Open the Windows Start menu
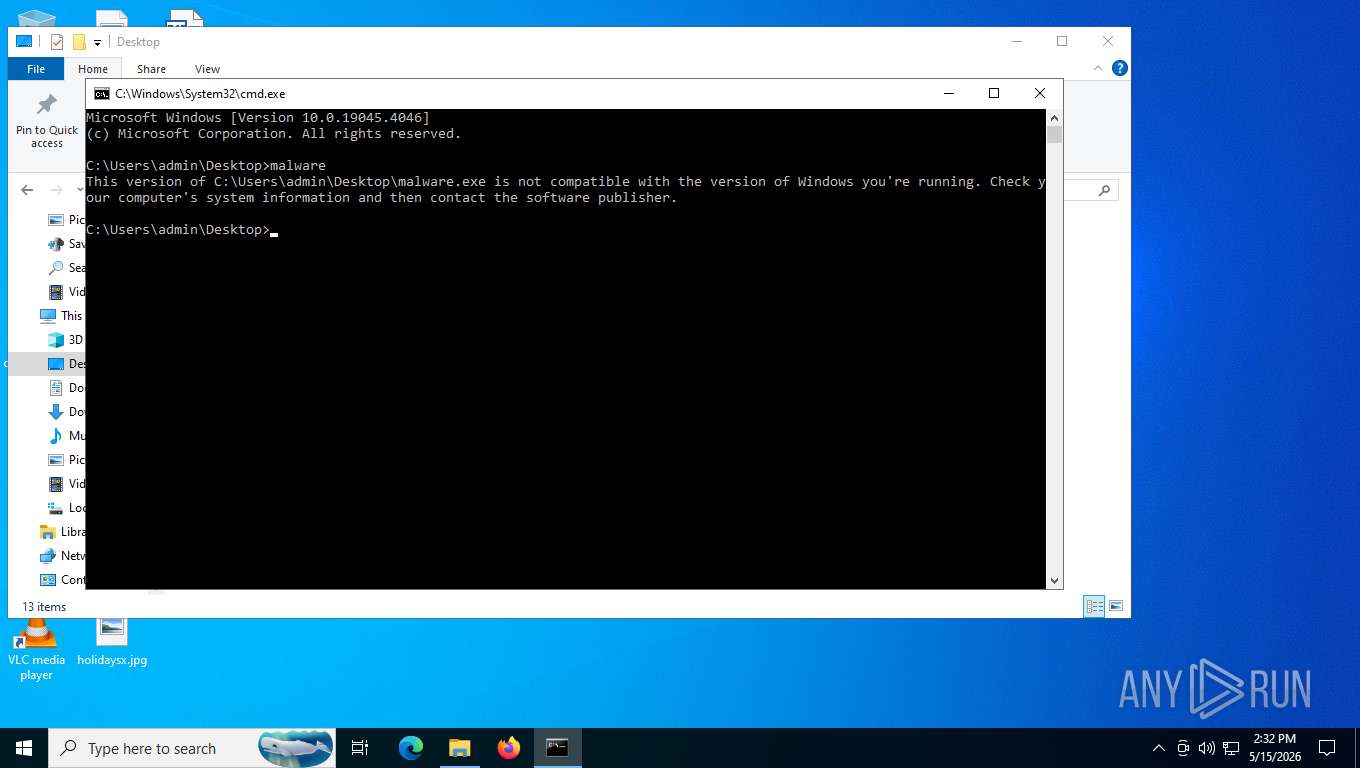The height and width of the screenshot is (768, 1360). (24, 748)
